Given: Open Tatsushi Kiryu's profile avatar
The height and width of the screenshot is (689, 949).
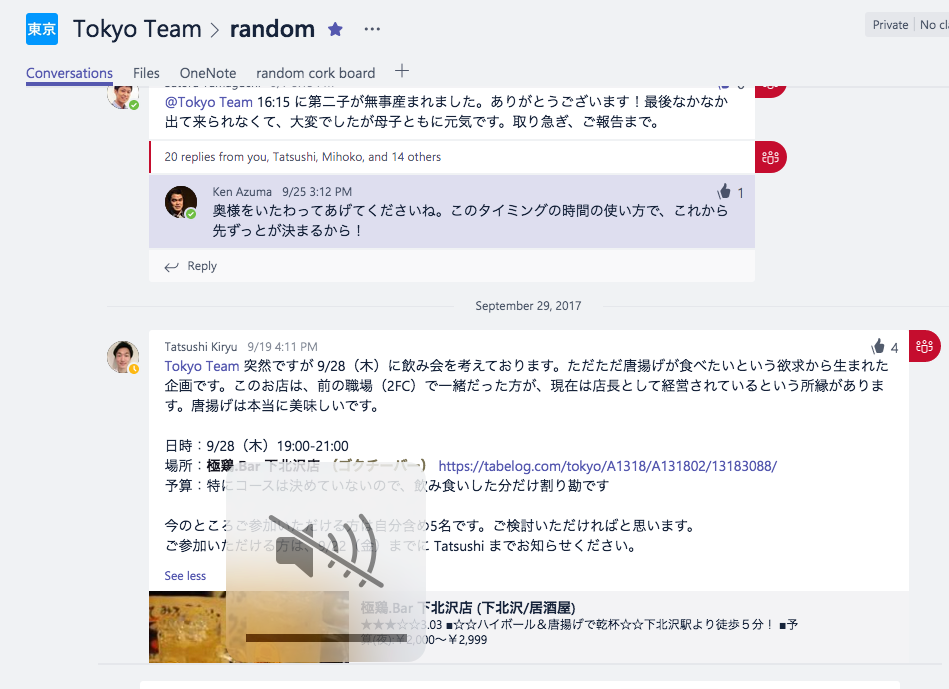Looking at the screenshot, I should pyautogui.click(x=123, y=357).
